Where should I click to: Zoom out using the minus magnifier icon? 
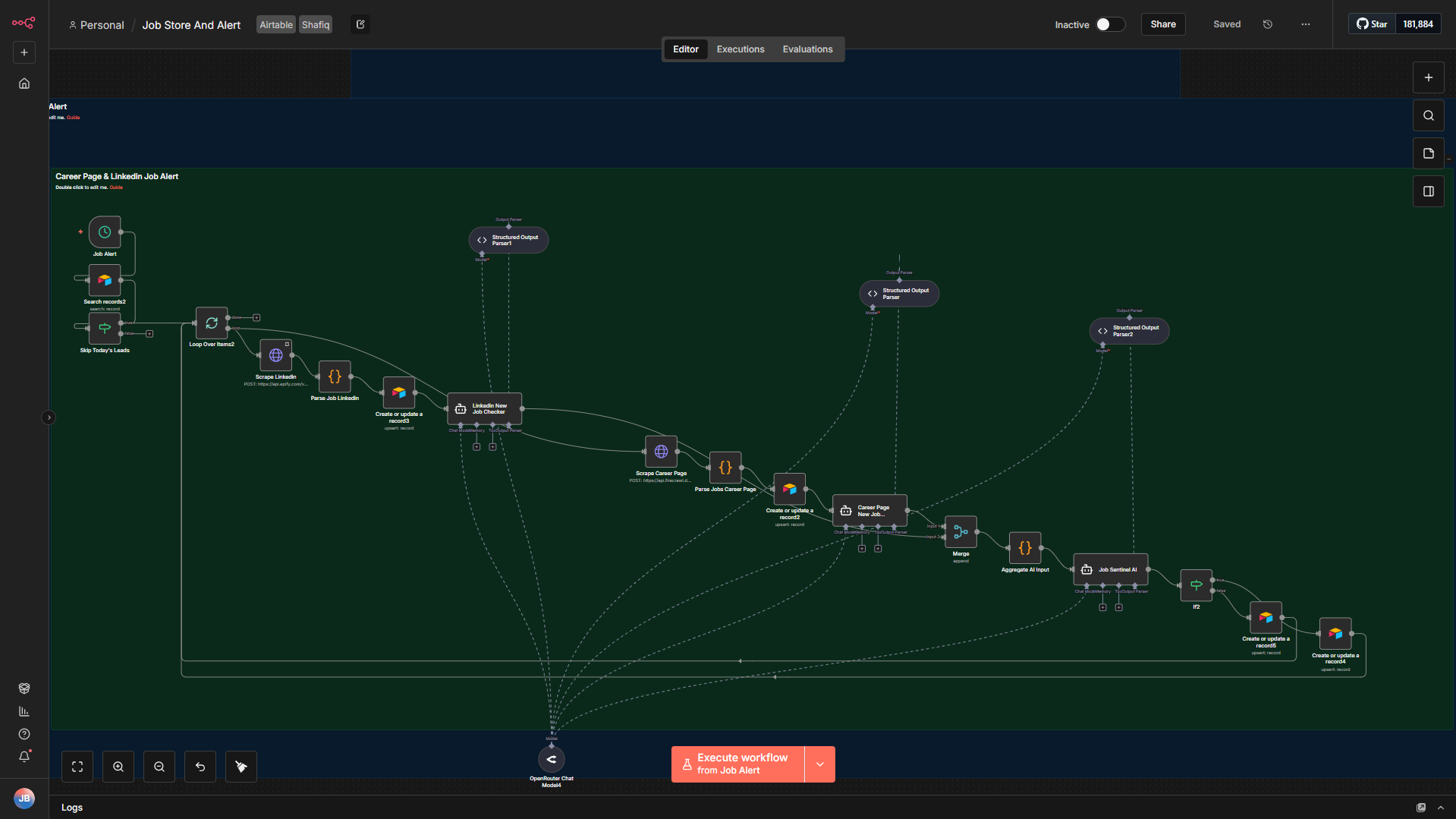pyautogui.click(x=159, y=766)
